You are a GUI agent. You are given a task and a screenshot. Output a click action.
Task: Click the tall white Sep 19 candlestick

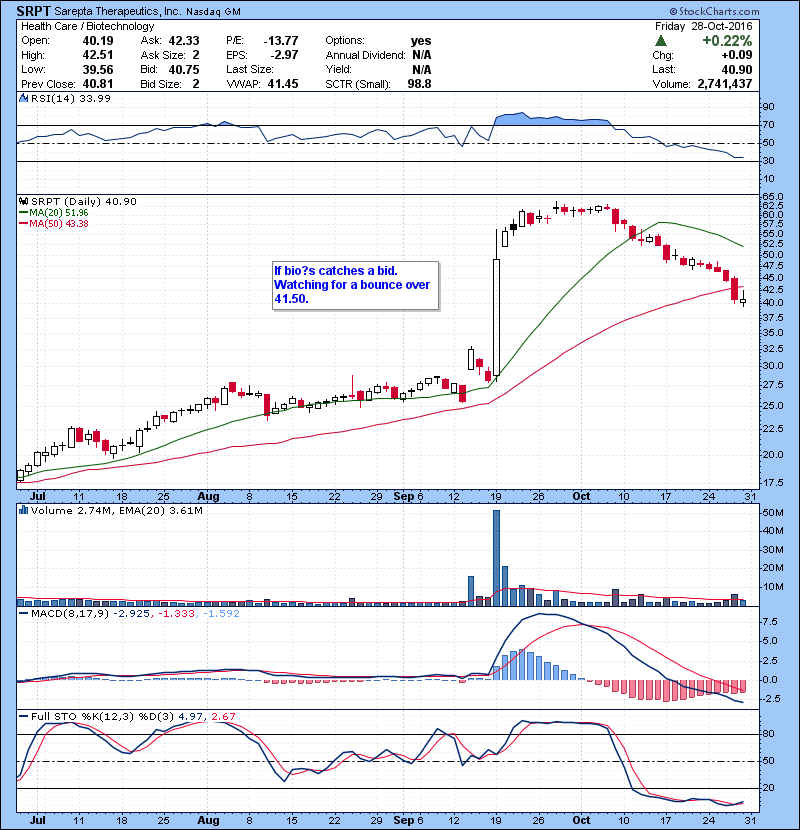[496, 318]
